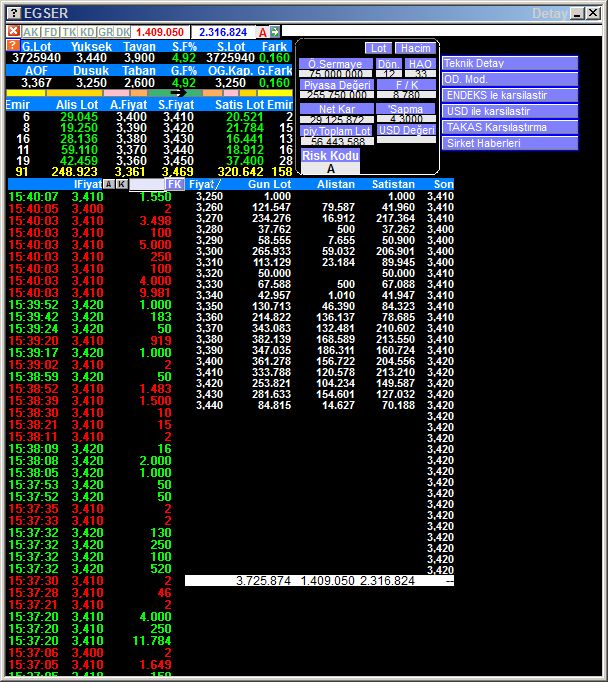Click USD ile karsilastir button
The image size is (608, 682).
[510, 111]
